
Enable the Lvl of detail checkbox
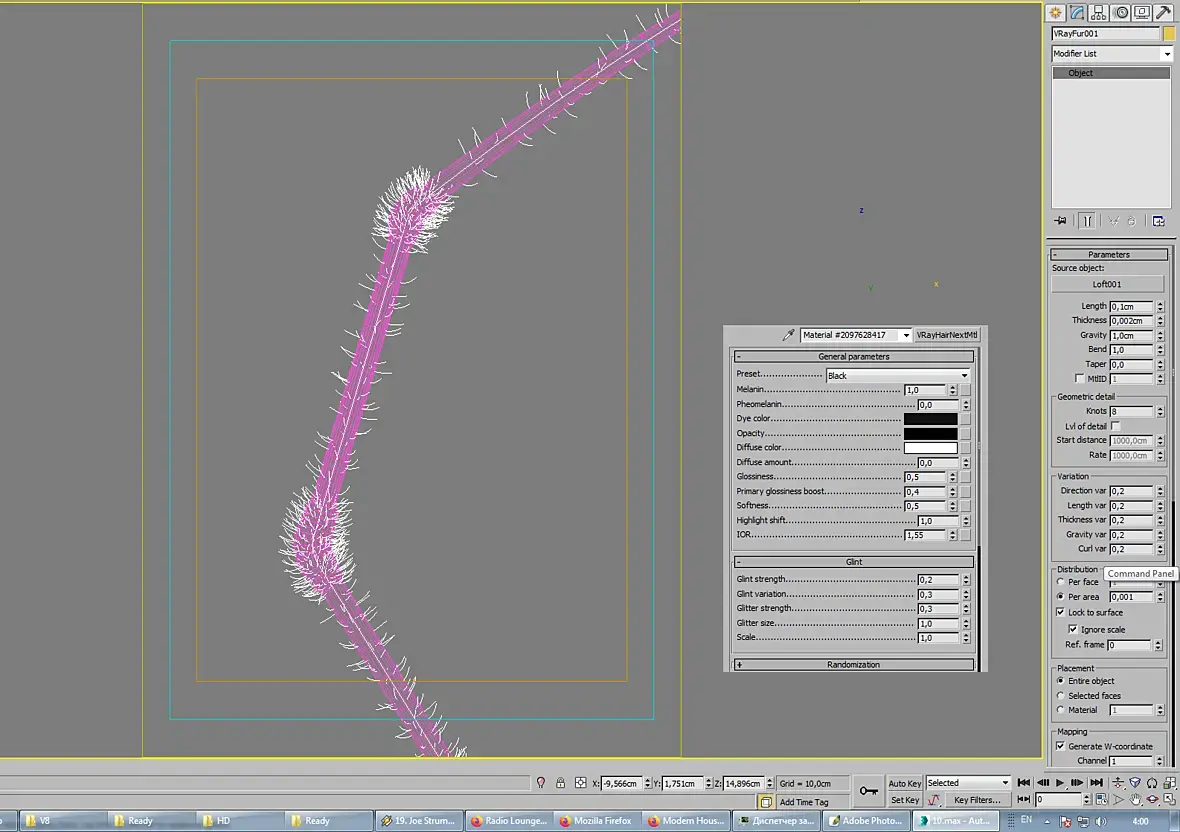click(x=1115, y=426)
